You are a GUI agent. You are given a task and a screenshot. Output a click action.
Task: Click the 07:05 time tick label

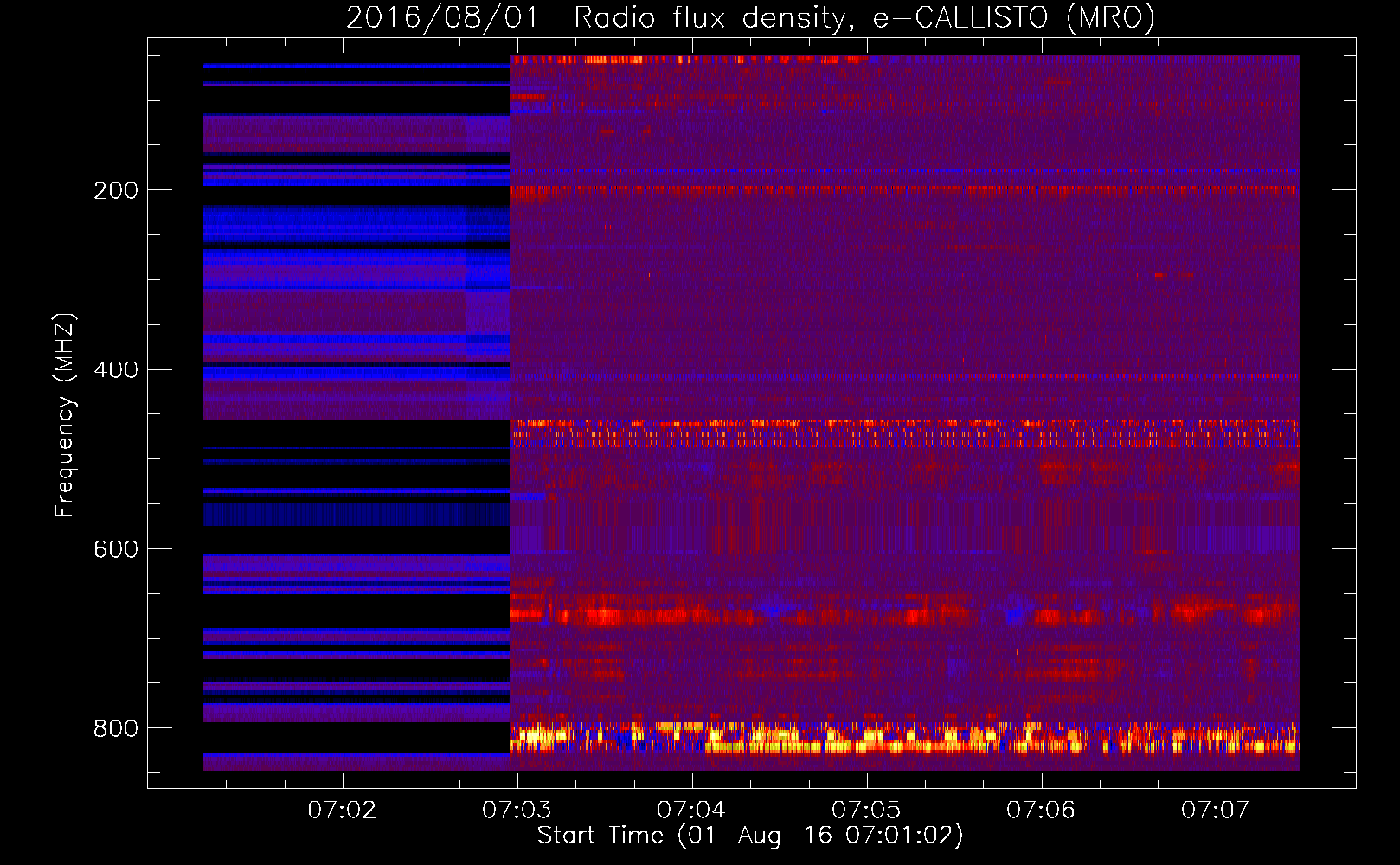point(867,811)
